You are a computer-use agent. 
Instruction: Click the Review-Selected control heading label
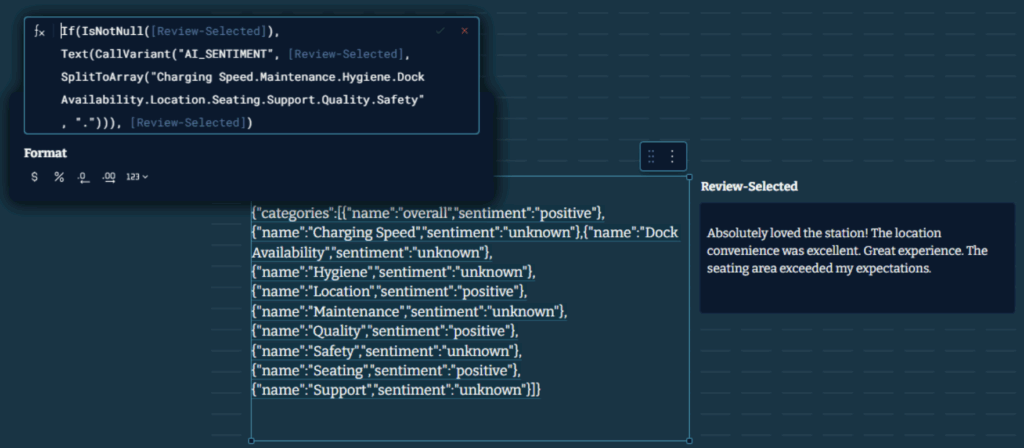point(748,186)
